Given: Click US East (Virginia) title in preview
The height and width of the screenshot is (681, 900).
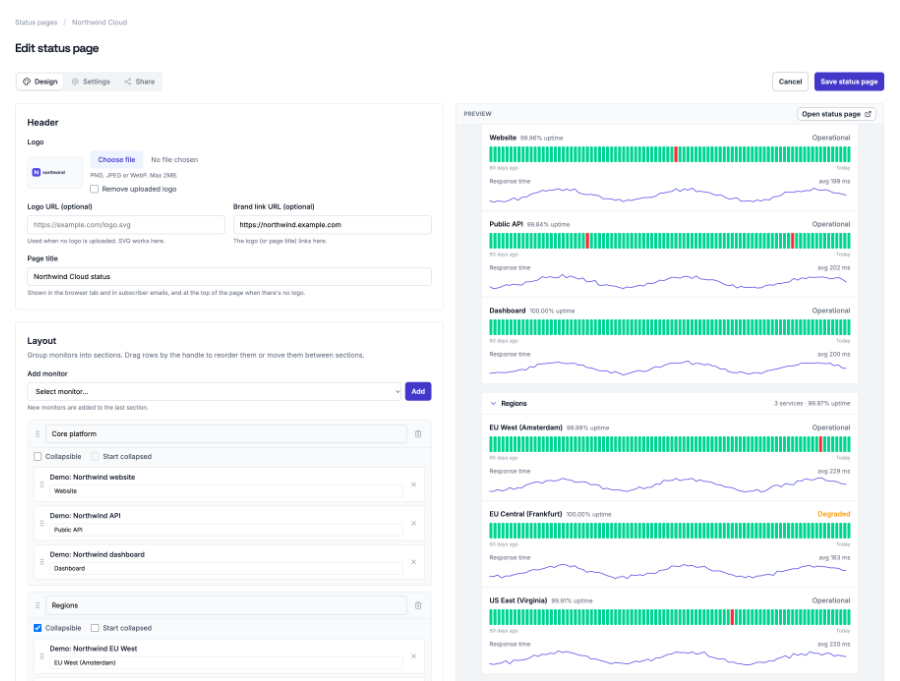Looking at the screenshot, I should coord(518,601).
